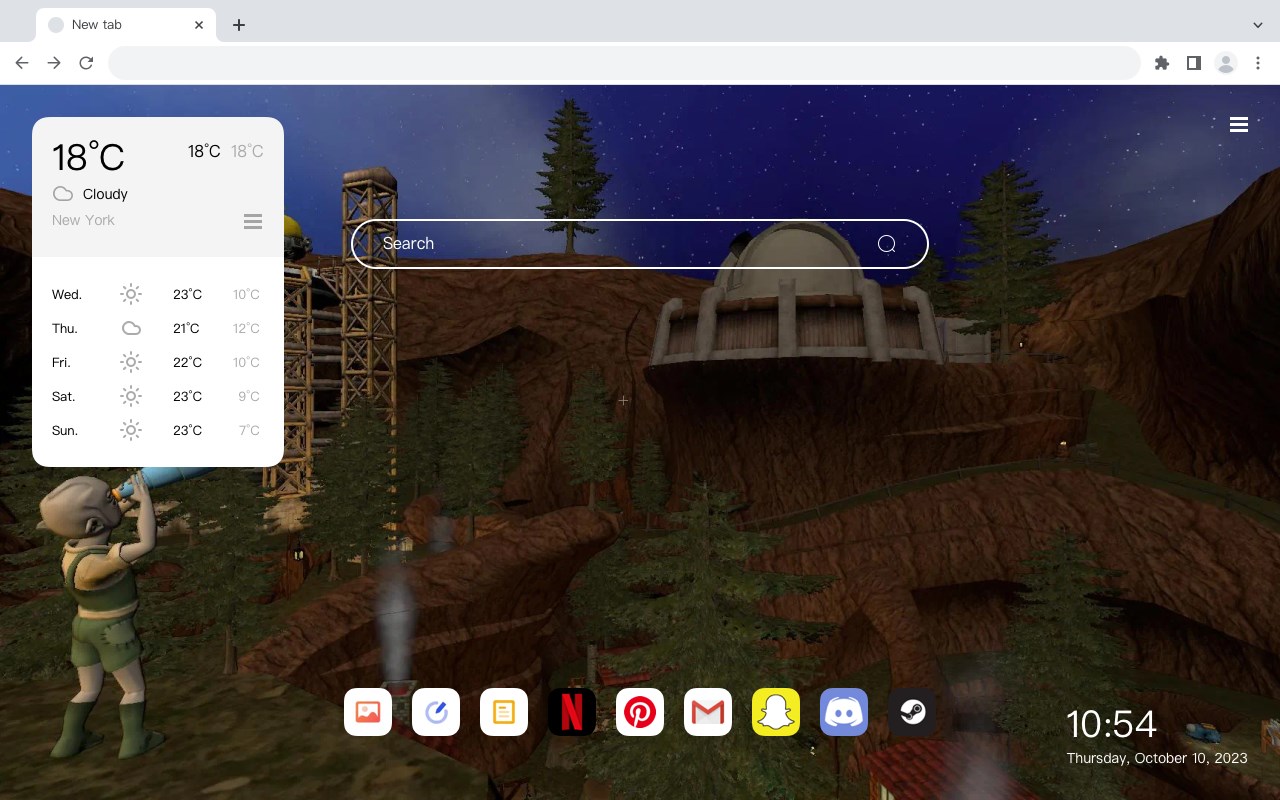Screen dimensions: 1280x800
Task: Click Thursday's 12°C low temperature
Action: (x=246, y=328)
